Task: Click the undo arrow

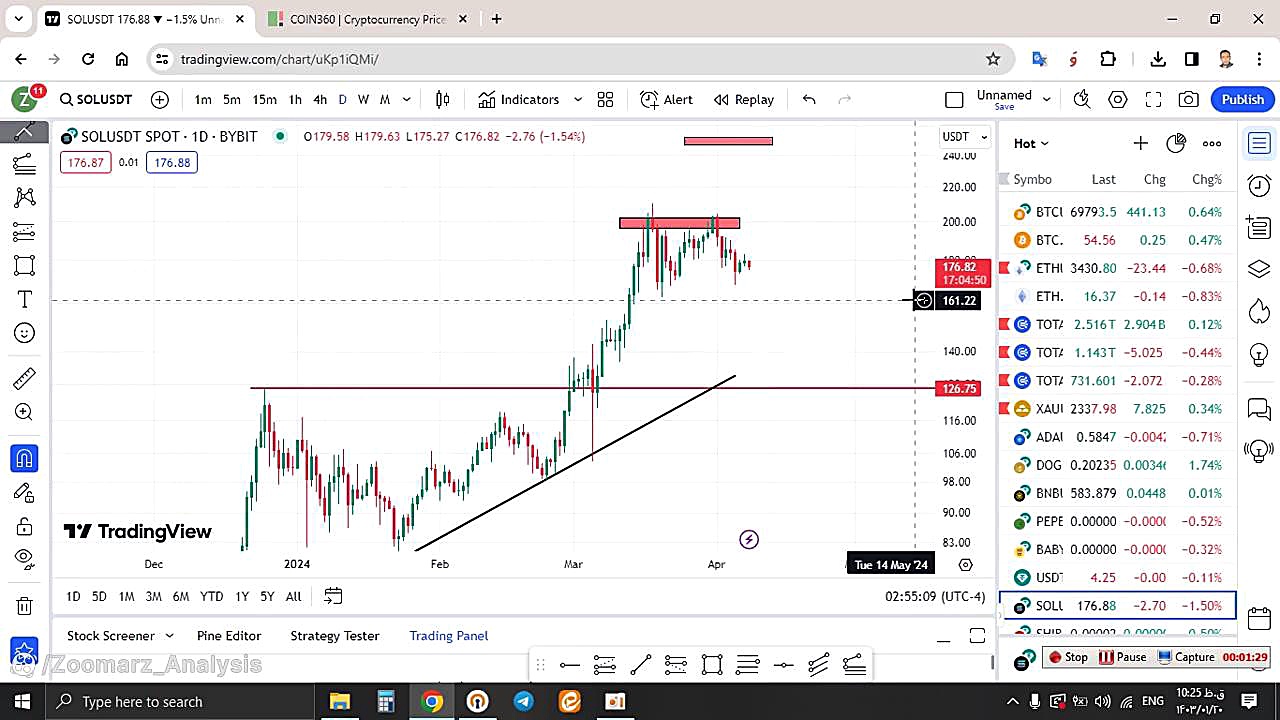Action: (809, 99)
